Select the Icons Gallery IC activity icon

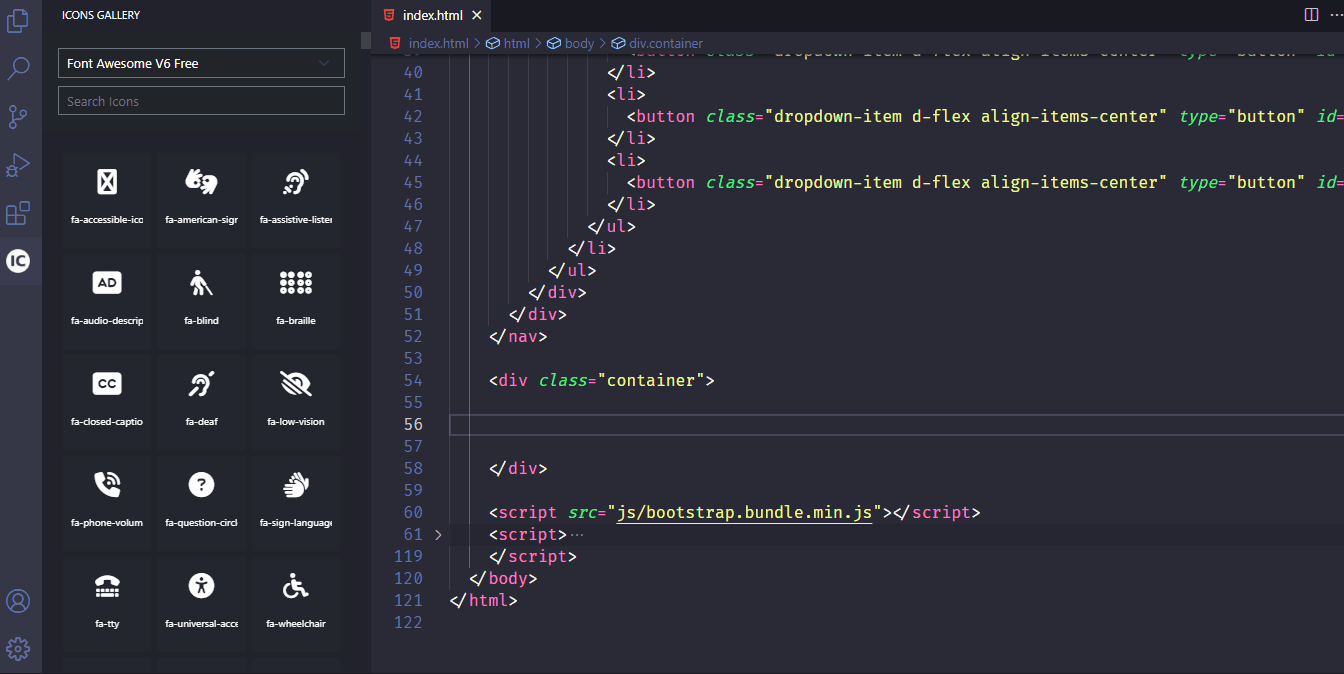pyautogui.click(x=18, y=261)
